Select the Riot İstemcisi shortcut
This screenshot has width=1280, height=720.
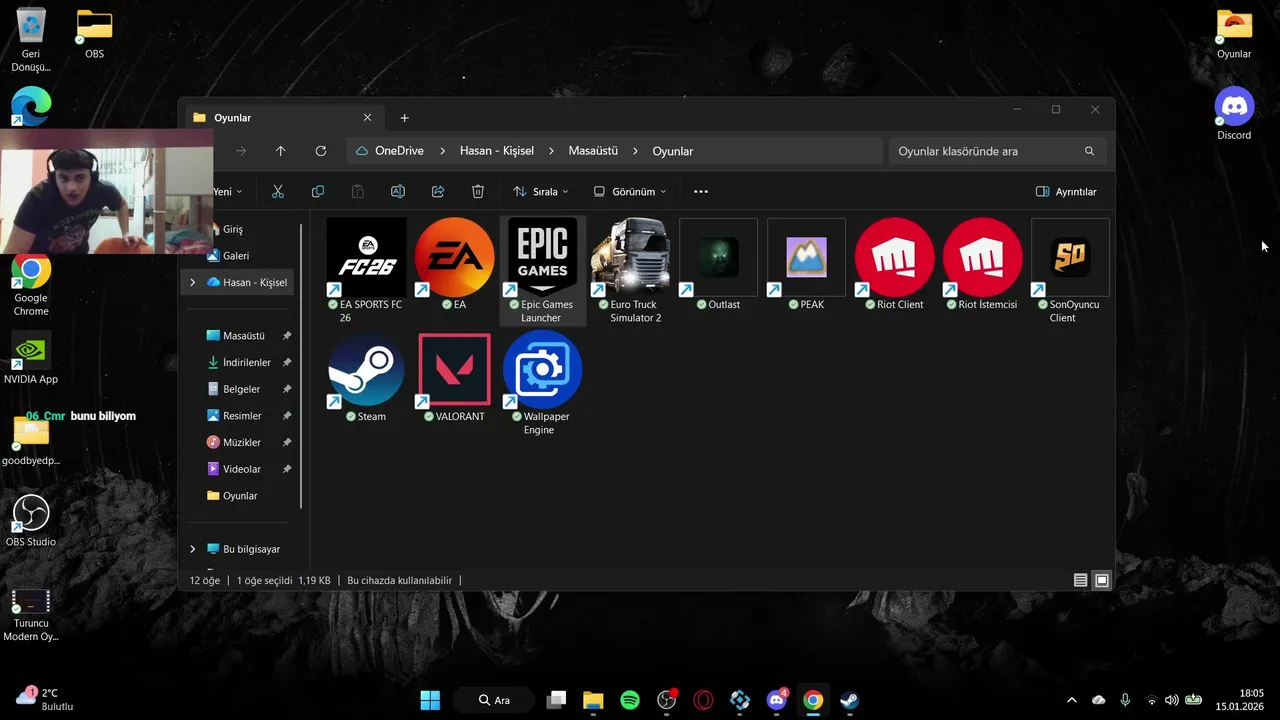(x=982, y=265)
